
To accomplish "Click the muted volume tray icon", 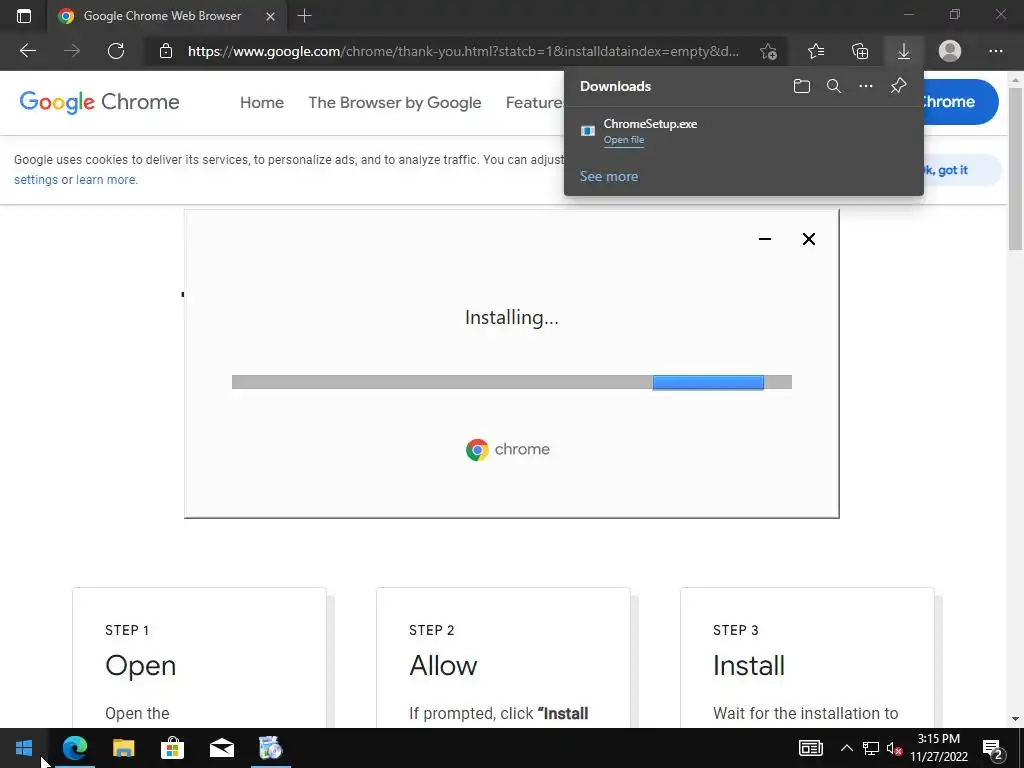I will (x=894, y=748).
